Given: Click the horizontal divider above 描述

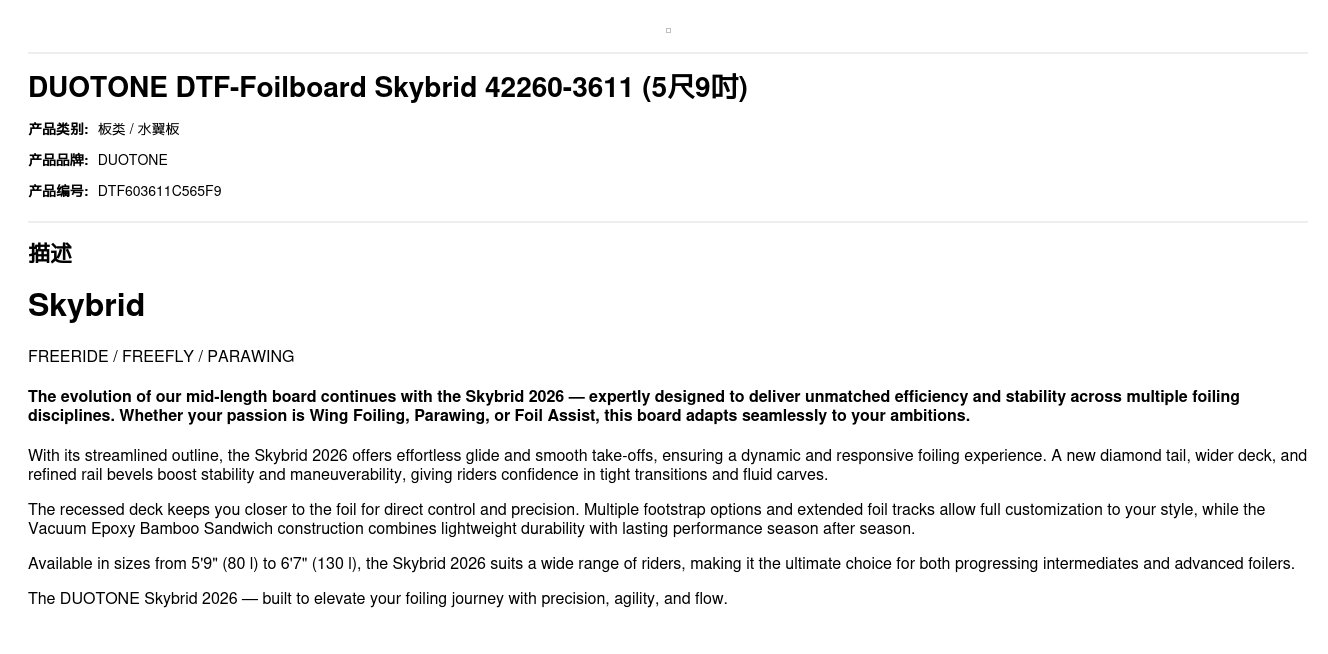Looking at the screenshot, I should [668, 222].
